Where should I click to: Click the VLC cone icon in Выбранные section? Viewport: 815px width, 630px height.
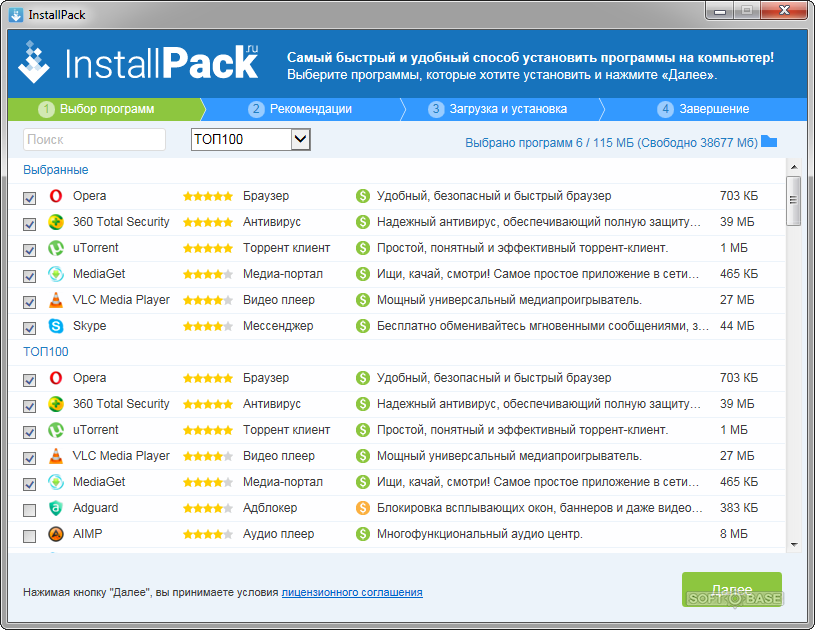(x=56, y=300)
